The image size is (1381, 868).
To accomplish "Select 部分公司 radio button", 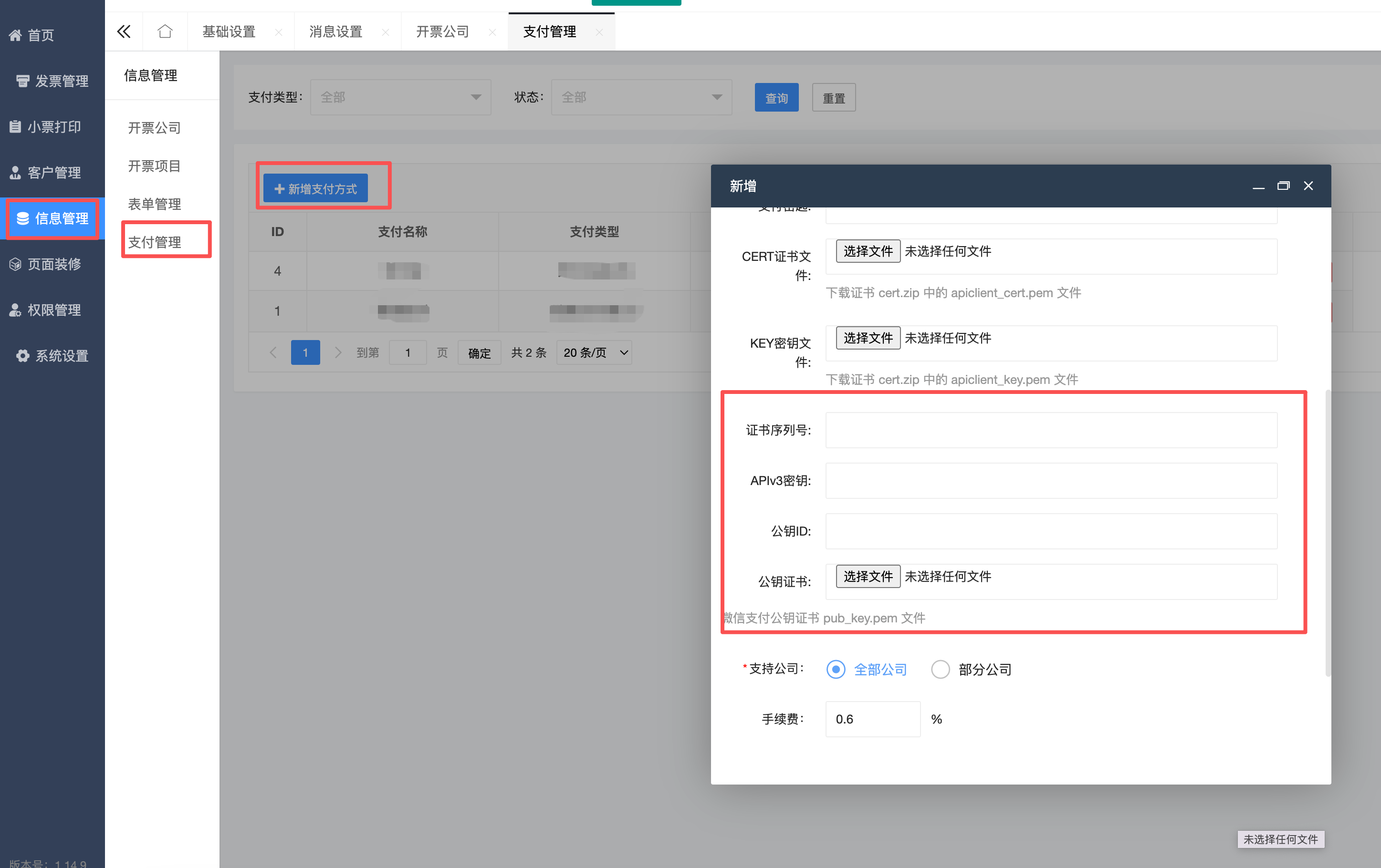I will tap(940, 669).
